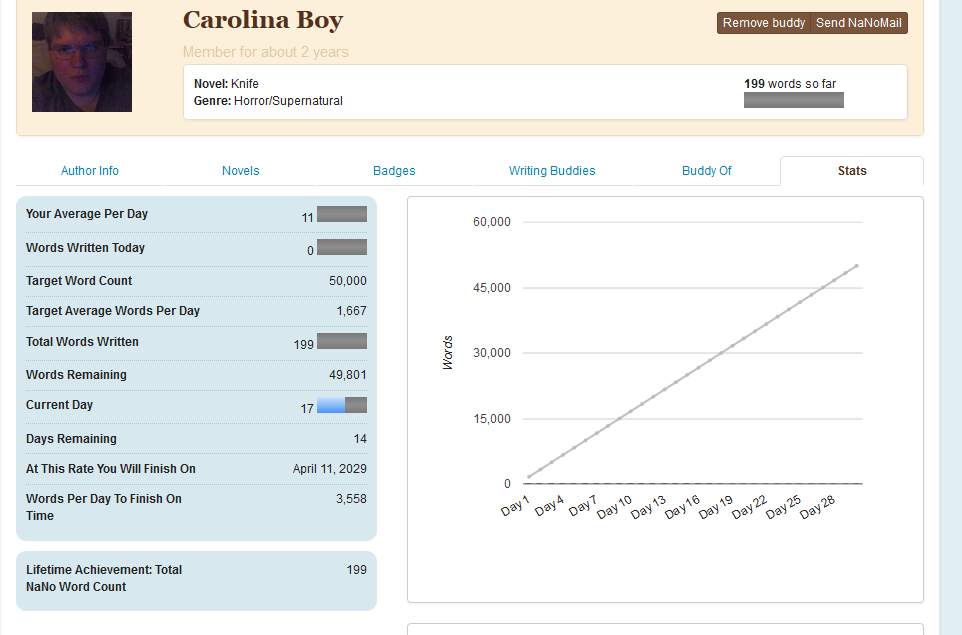Click the 15,000 chart axis label
Image resolution: width=962 pixels, height=635 pixels.
tap(491, 419)
